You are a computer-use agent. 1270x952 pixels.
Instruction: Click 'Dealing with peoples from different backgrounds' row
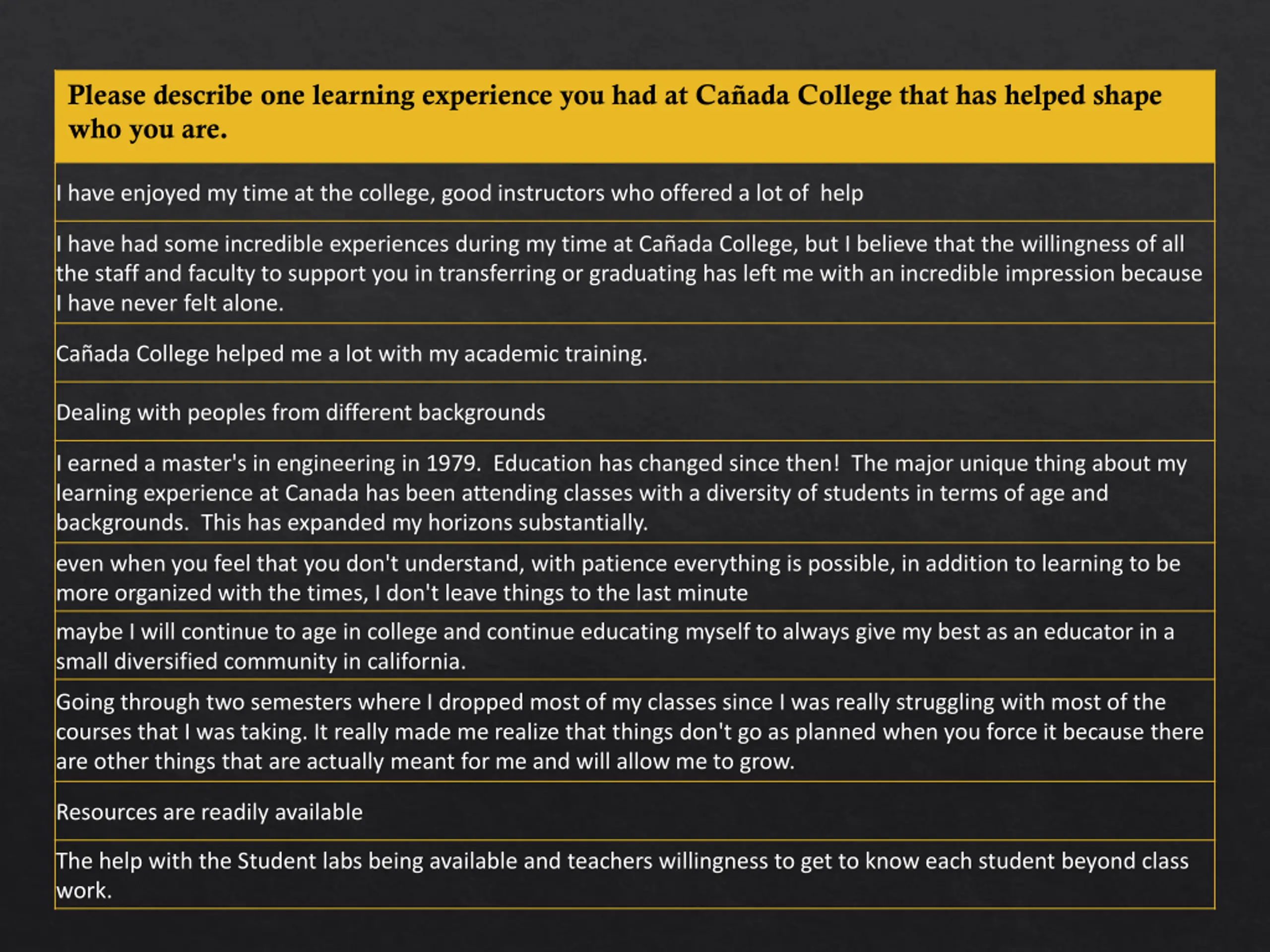635,412
